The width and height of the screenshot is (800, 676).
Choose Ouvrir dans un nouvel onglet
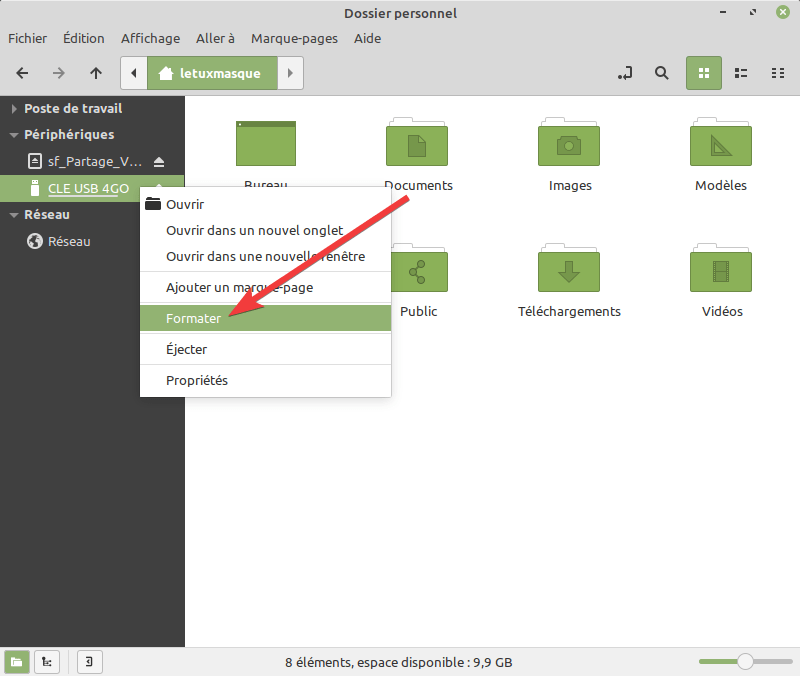click(x=265, y=231)
